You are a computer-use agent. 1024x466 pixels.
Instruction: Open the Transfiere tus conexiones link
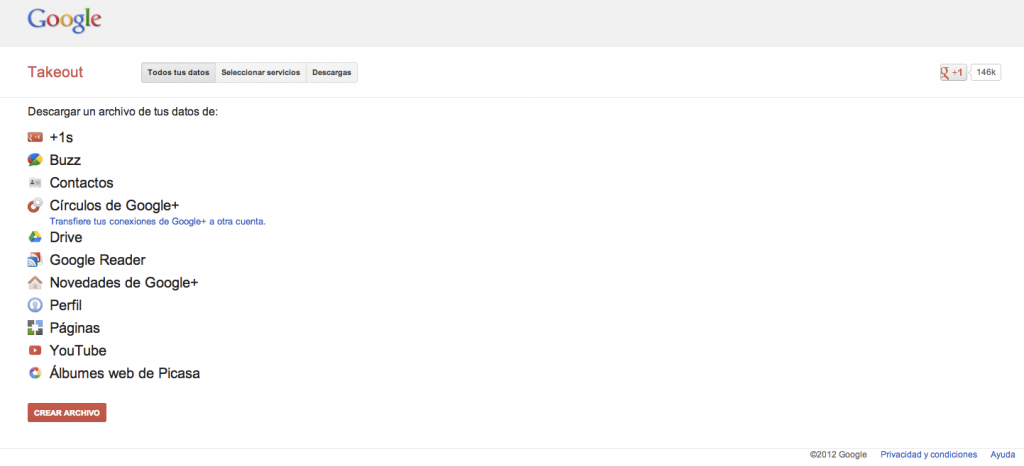158,221
